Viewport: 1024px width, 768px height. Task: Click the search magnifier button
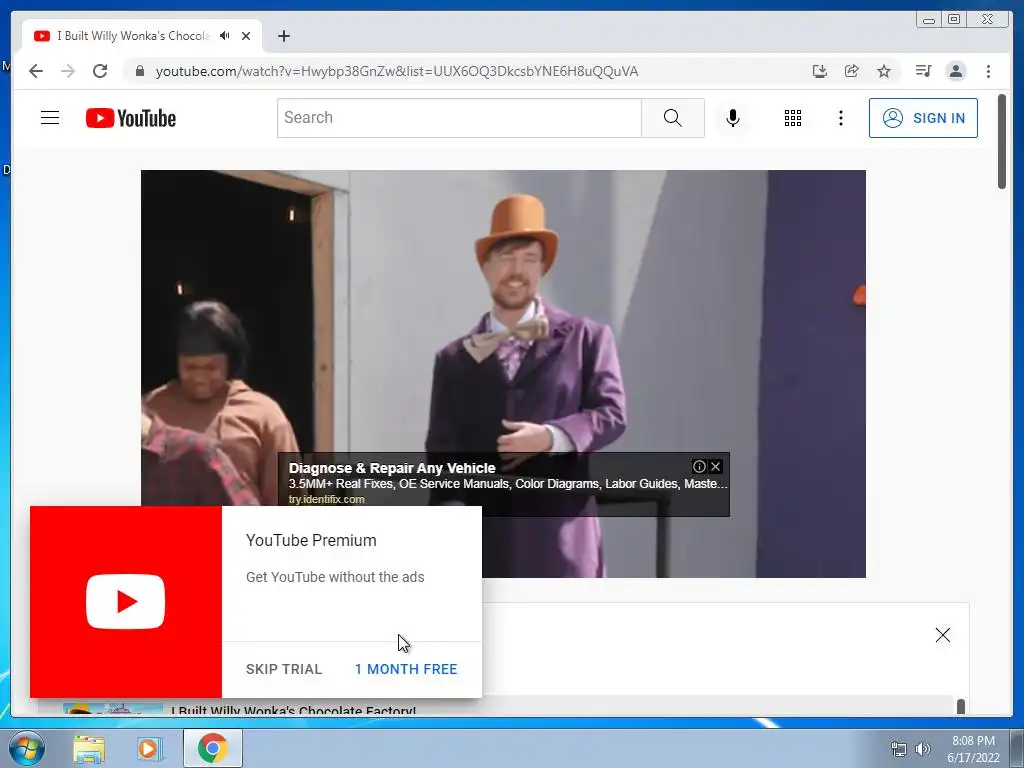[673, 118]
